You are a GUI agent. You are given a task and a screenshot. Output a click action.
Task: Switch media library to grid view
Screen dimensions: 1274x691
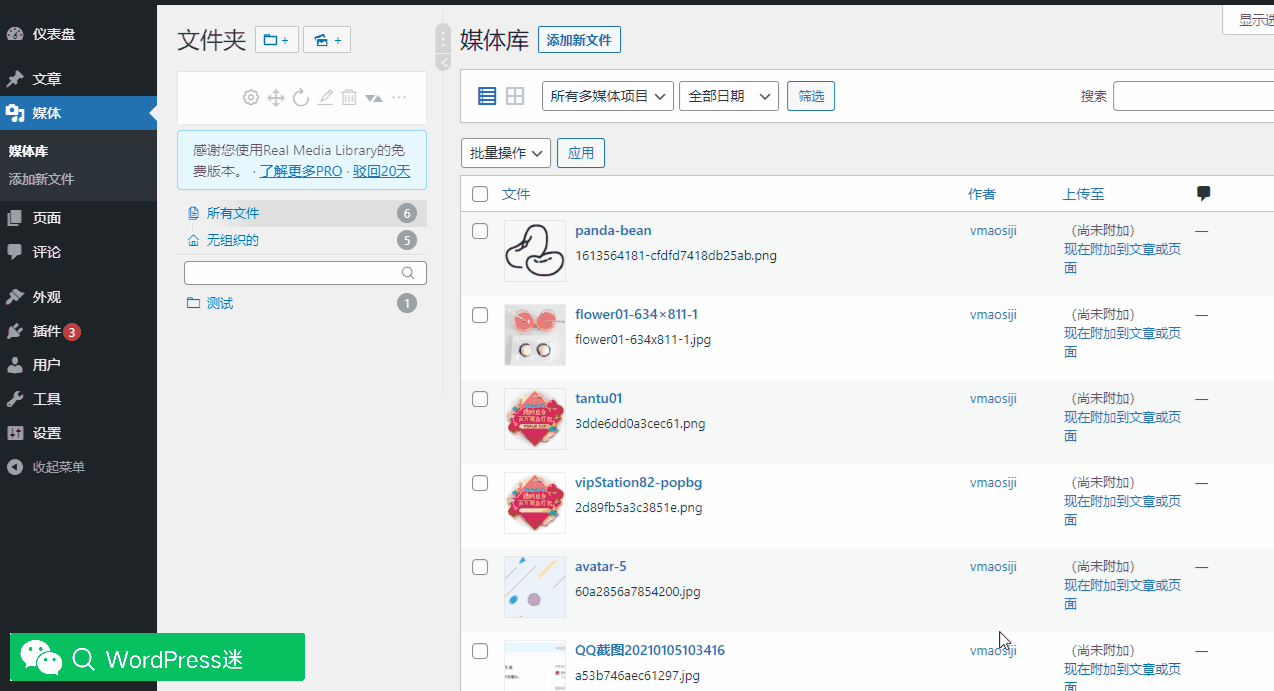point(514,95)
